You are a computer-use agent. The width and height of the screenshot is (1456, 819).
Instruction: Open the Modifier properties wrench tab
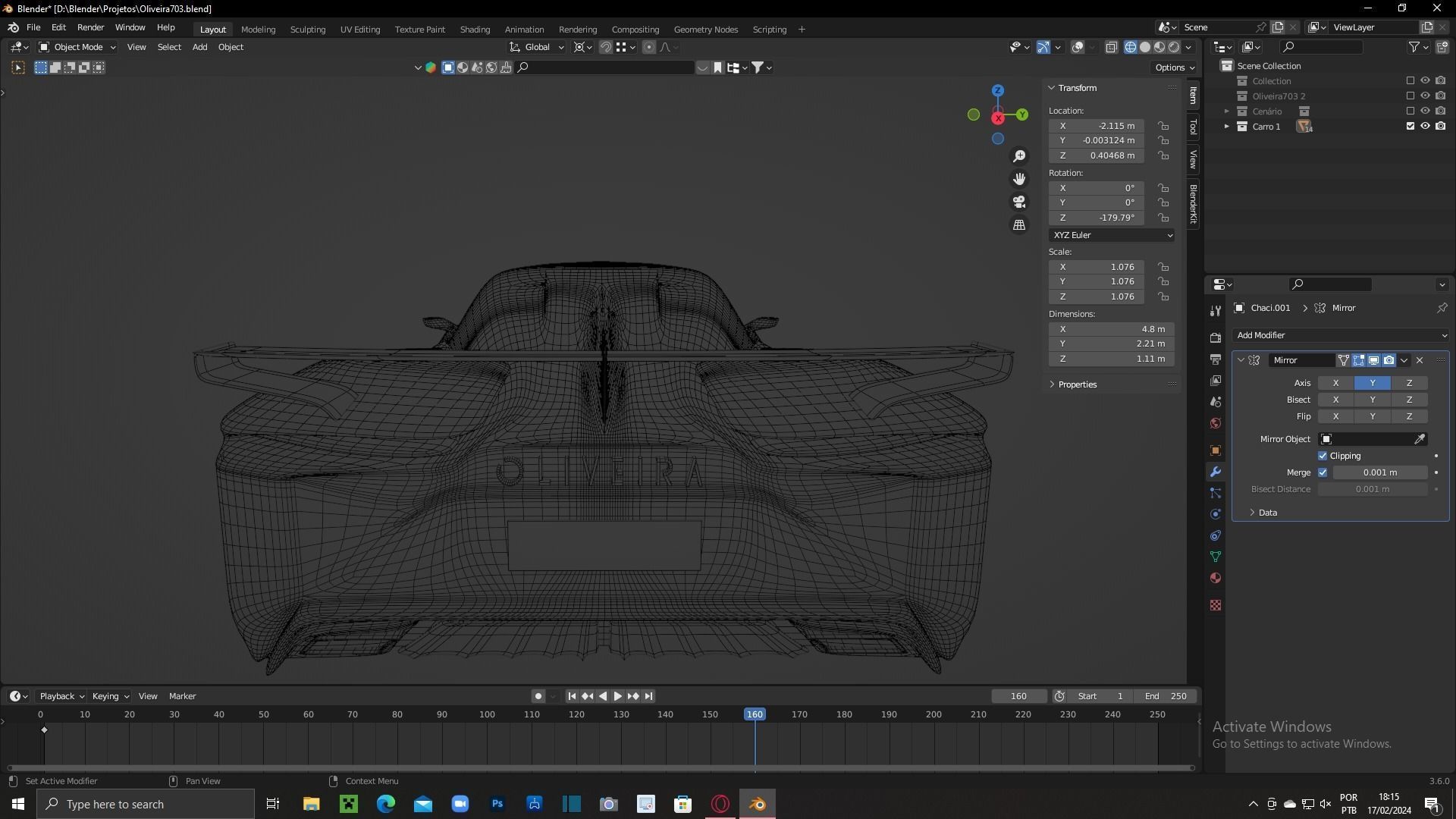point(1216,472)
